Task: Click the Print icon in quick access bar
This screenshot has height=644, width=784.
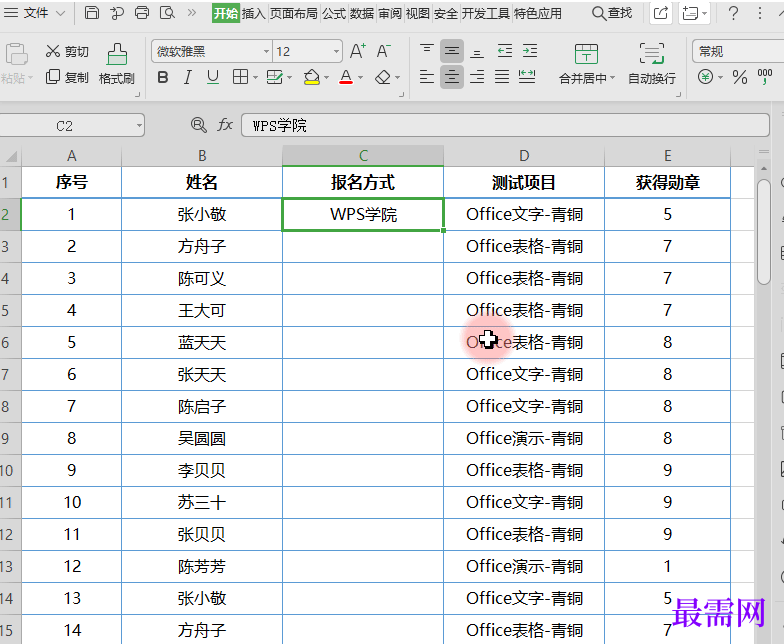Action: click(142, 13)
